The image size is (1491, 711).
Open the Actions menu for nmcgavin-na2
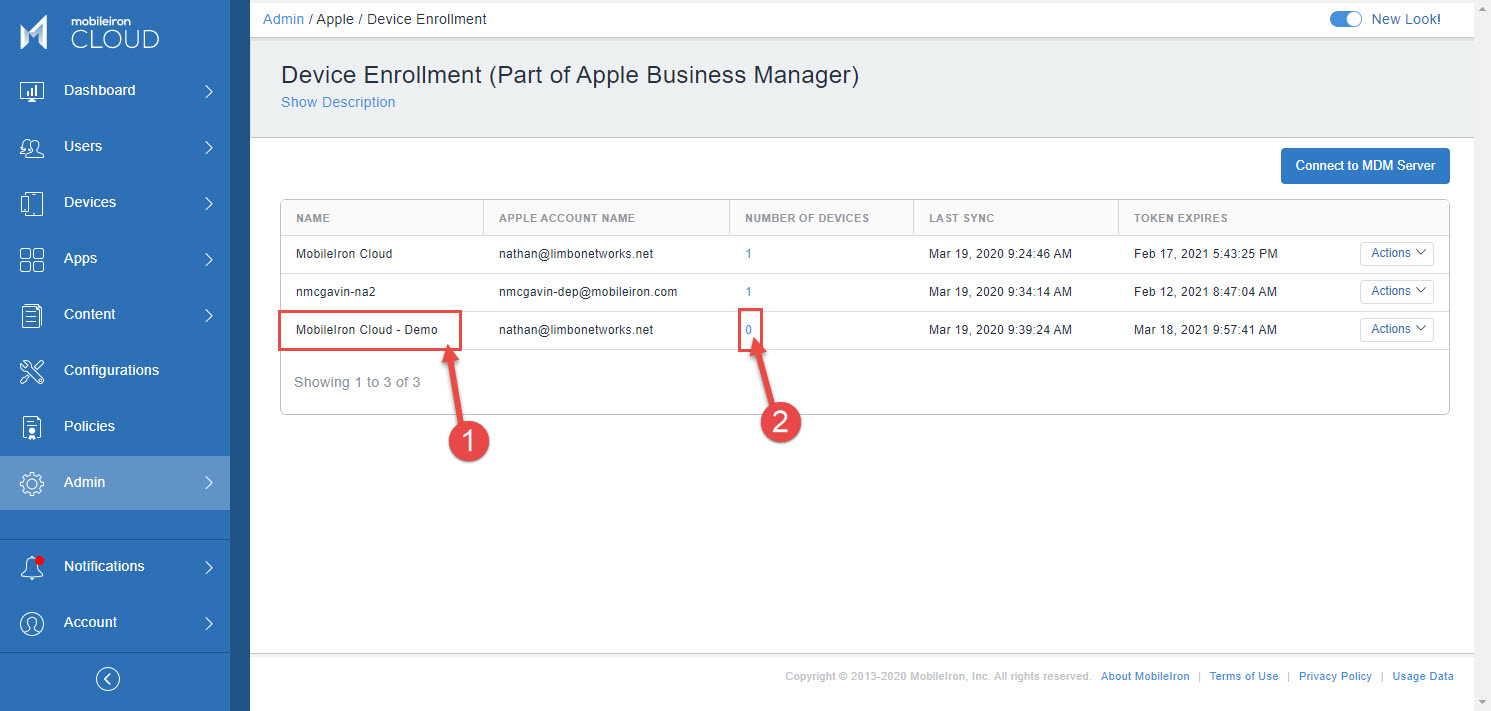1396,291
